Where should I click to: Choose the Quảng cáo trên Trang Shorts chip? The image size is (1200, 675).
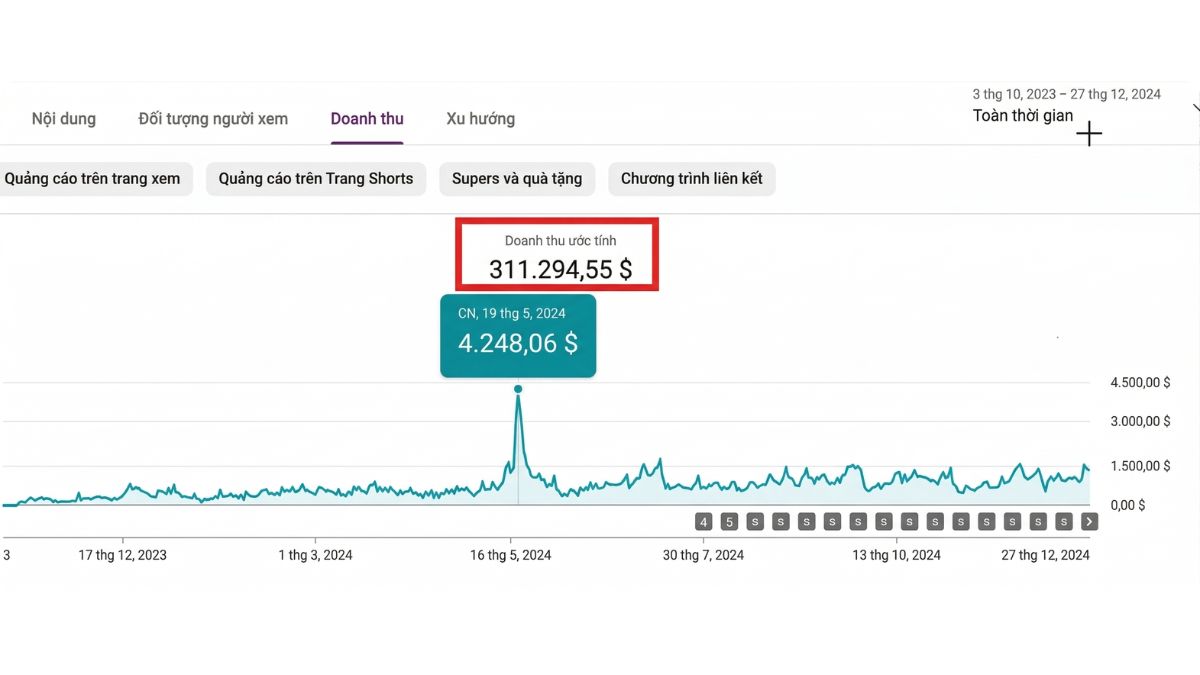(316, 179)
